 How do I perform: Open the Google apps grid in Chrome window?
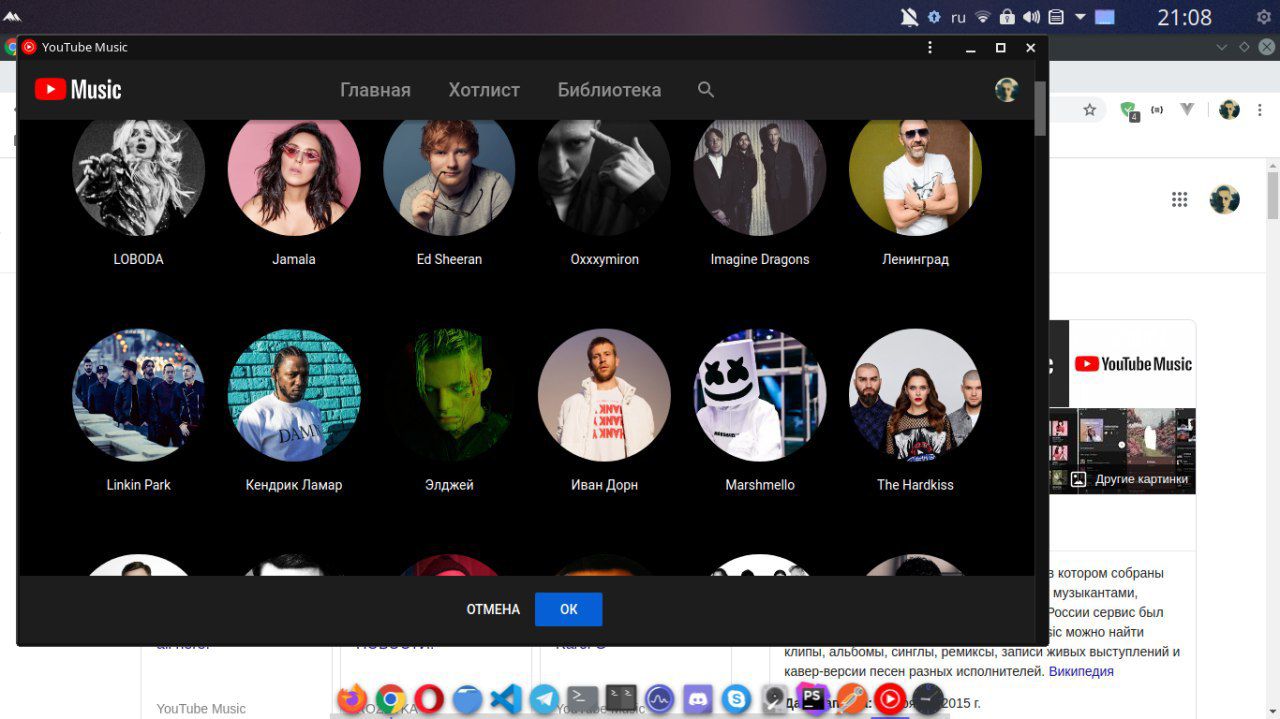[x=1180, y=199]
